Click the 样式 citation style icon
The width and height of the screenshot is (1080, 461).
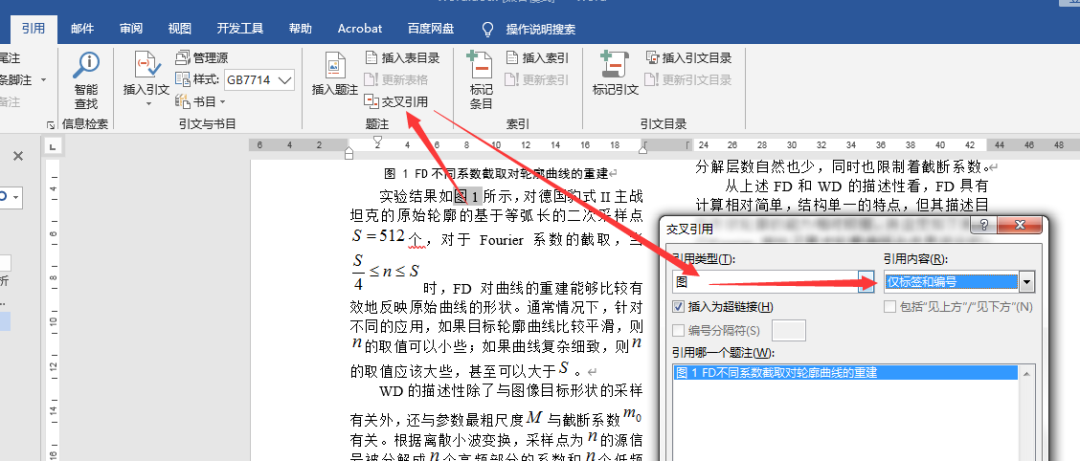pos(182,79)
